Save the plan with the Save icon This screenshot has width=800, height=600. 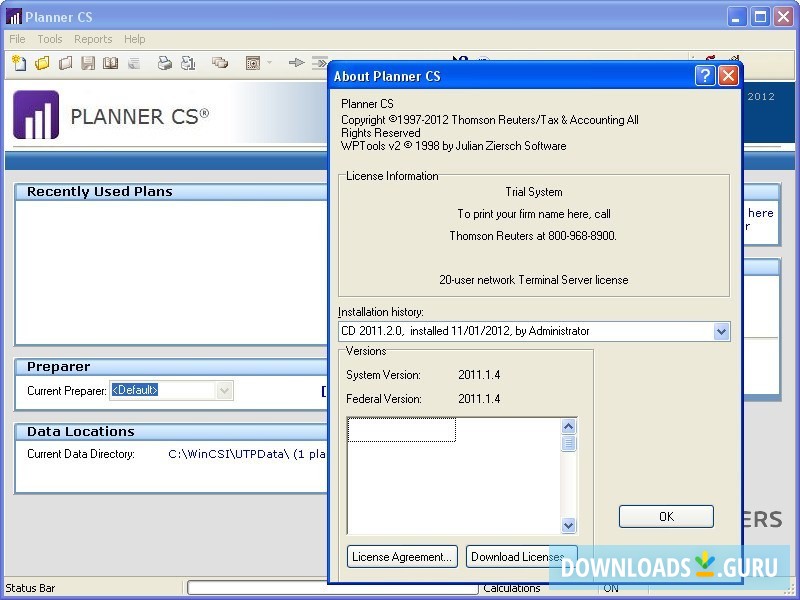pos(88,63)
